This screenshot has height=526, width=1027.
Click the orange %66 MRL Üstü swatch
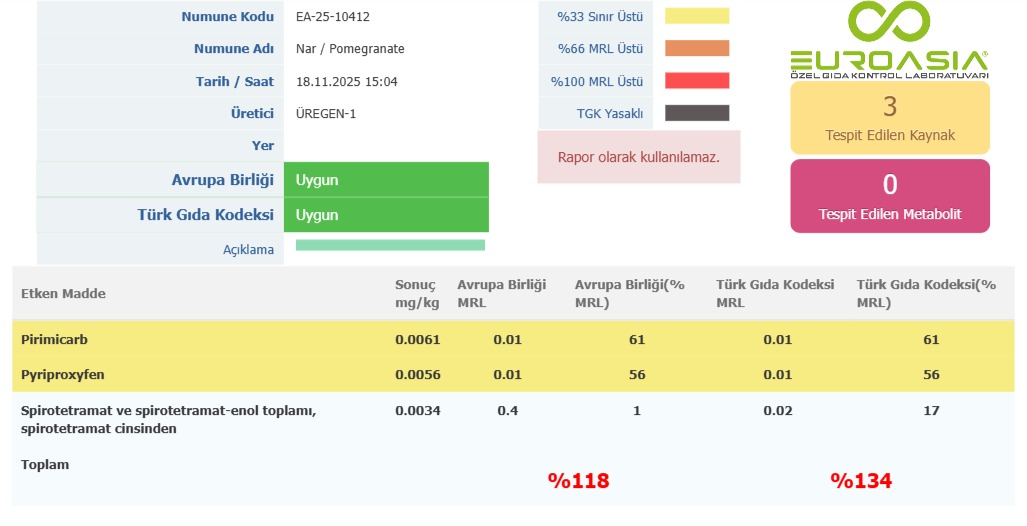coord(697,48)
